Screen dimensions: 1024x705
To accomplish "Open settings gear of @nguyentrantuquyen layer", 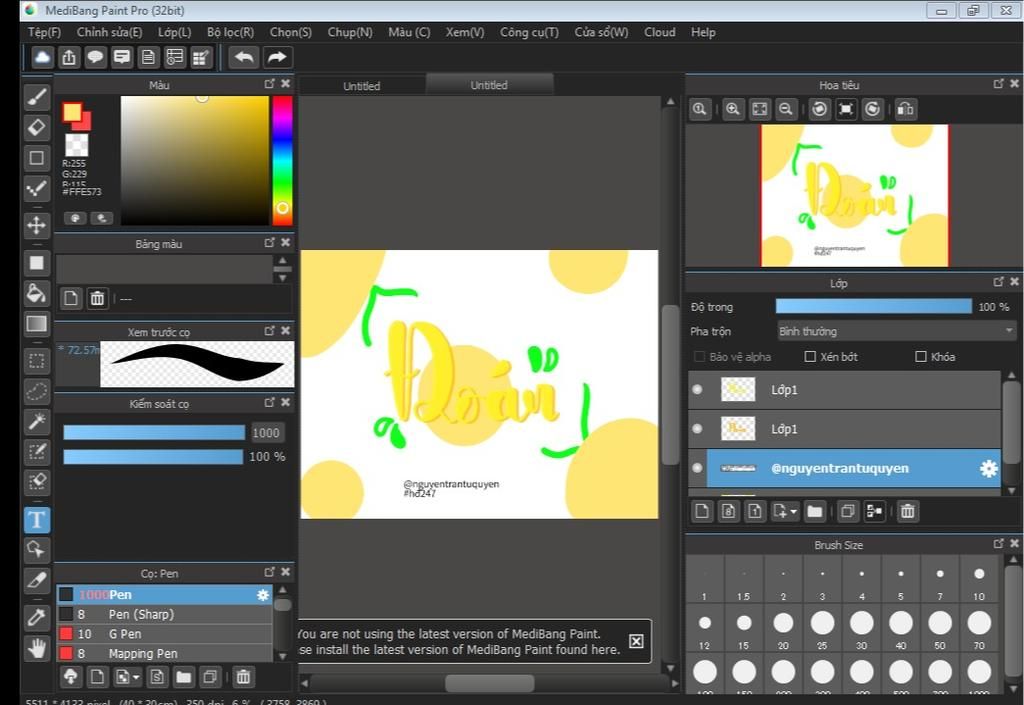I will point(989,468).
